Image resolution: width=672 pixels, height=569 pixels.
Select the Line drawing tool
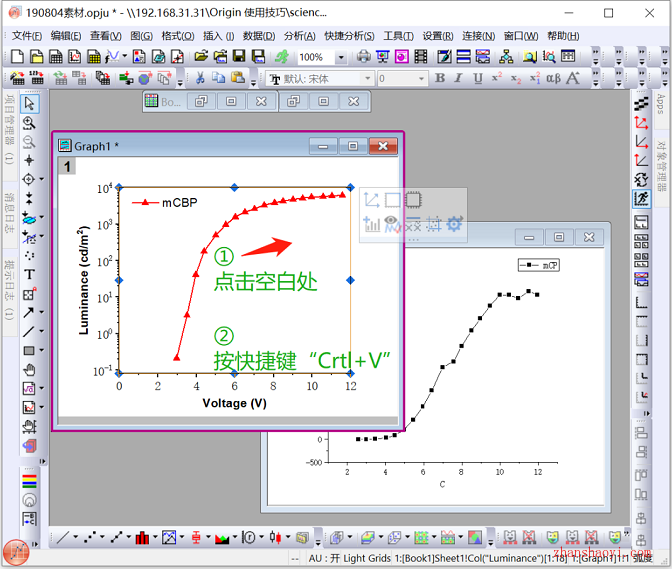coord(29,331)
